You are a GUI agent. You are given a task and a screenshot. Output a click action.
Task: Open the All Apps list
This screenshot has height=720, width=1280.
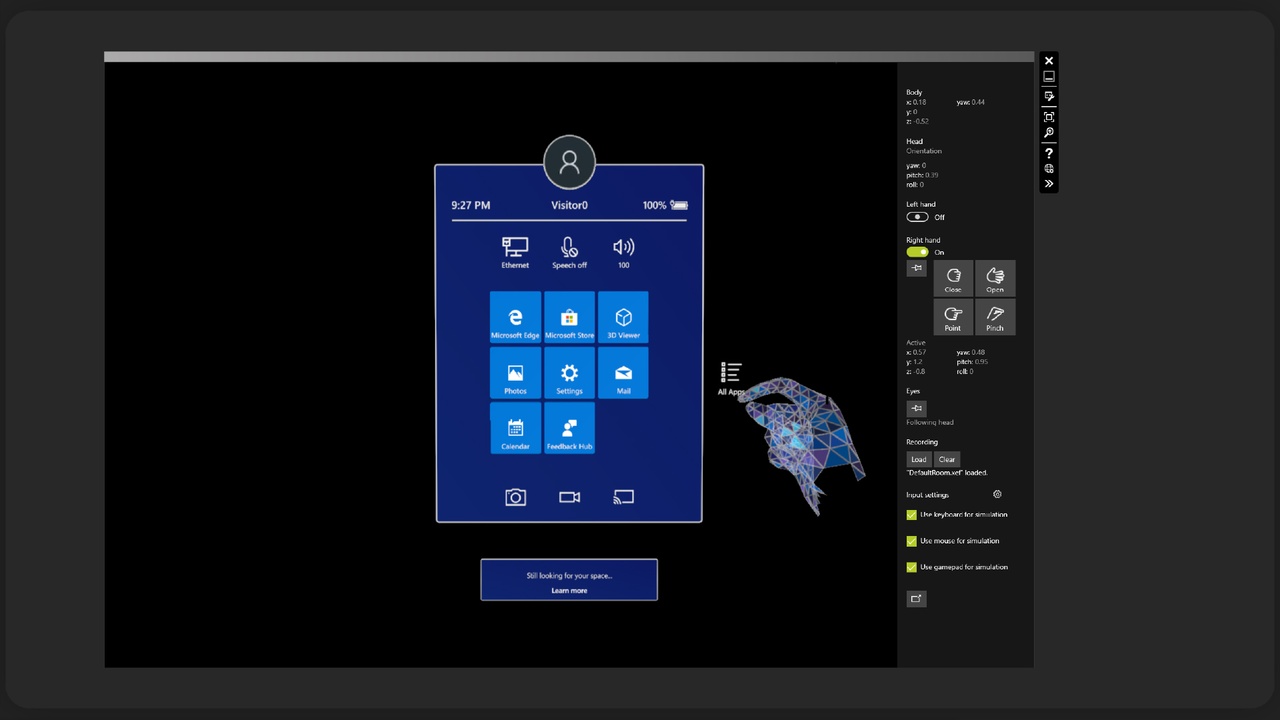click(731, 379)
